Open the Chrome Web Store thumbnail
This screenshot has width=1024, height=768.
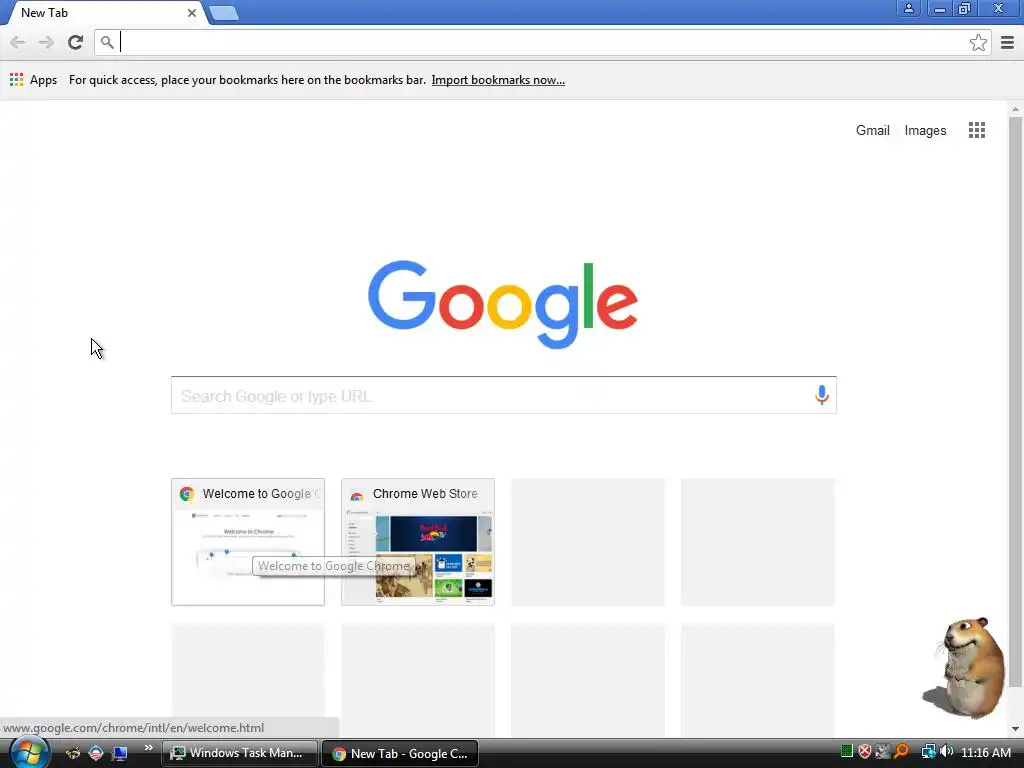[x=418, y=542]
